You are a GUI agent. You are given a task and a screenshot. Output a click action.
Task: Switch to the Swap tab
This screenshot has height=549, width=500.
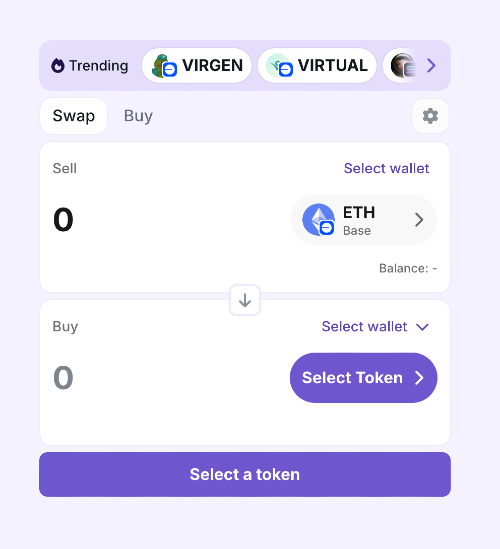pos(74,116)
